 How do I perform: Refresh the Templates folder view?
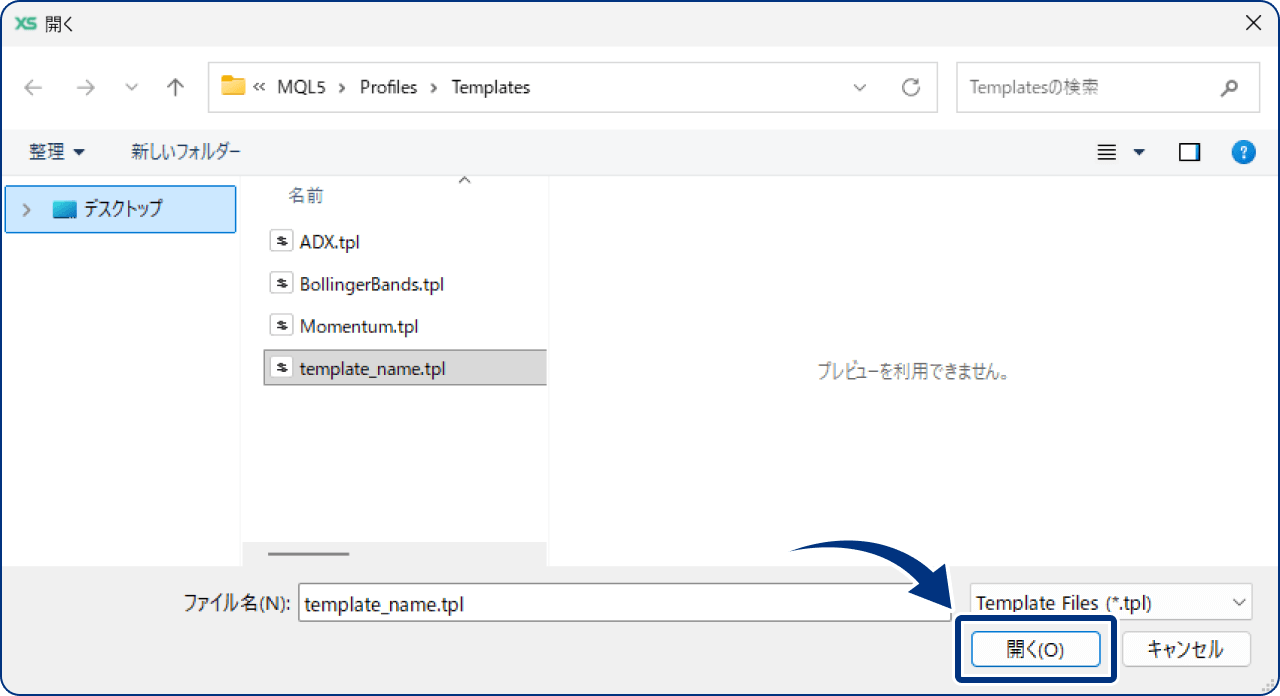point(910,87)
